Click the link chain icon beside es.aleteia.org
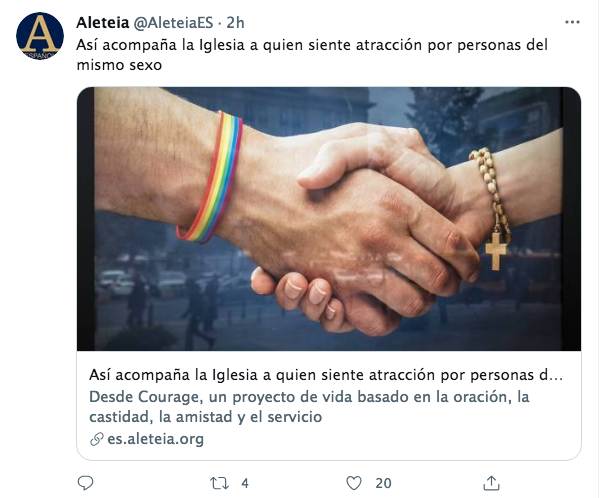The height and width of the screenshot is (498, 600). 96,439
